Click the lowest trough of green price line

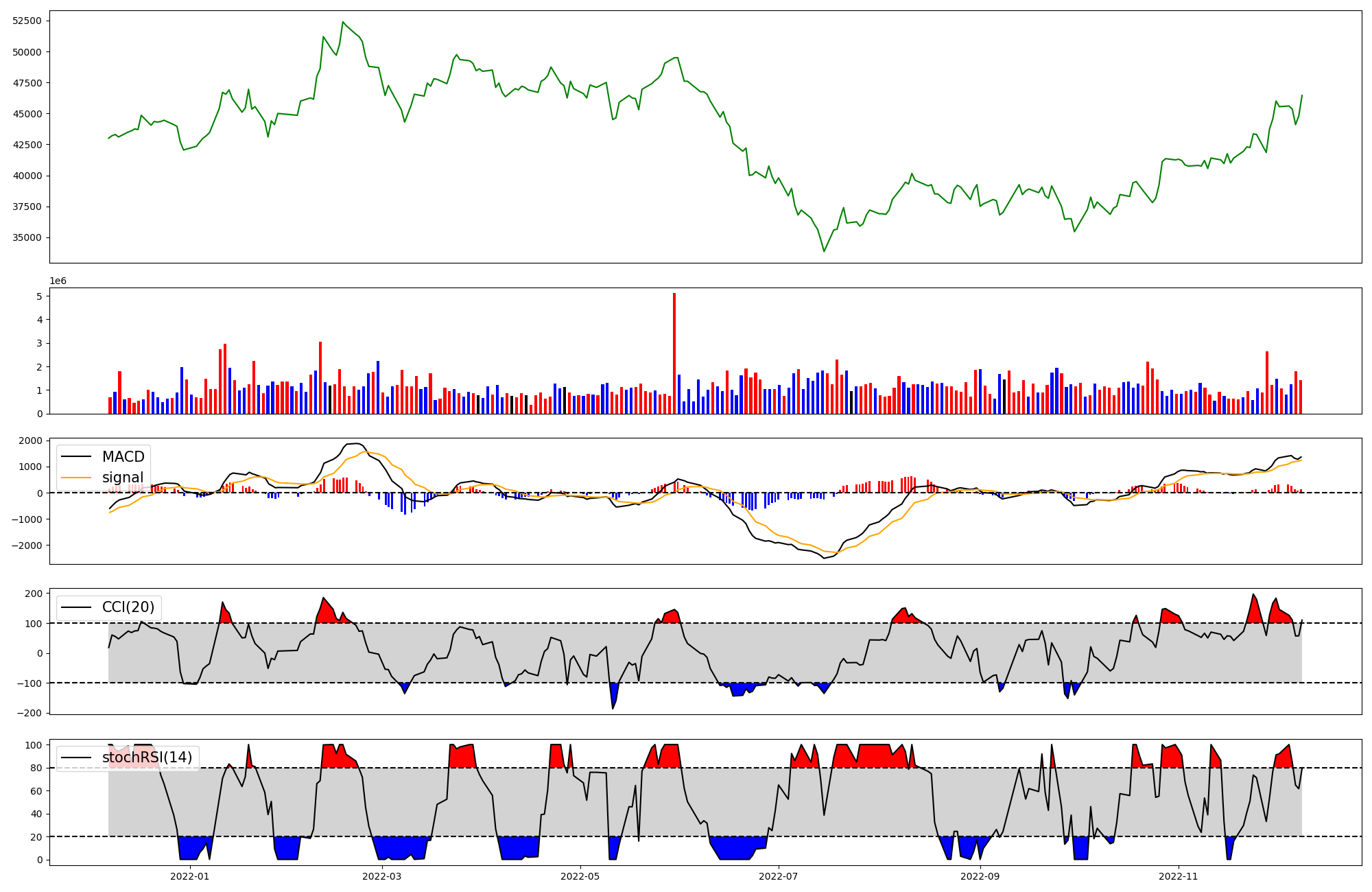824,251
